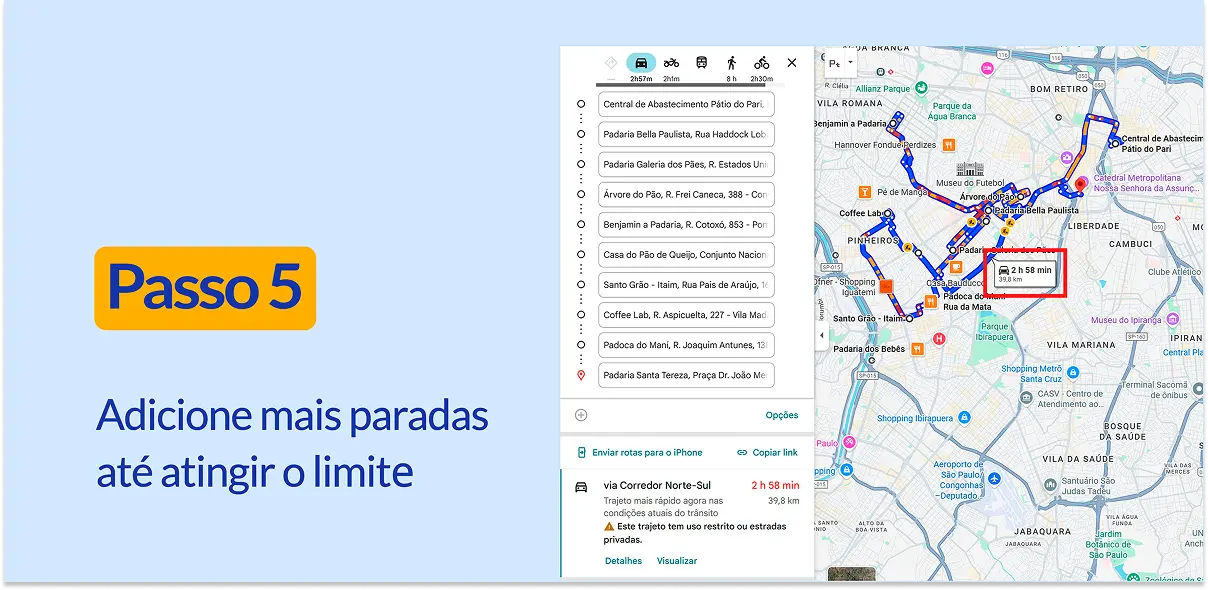Click the 2 h 58 min route time bubble
Image resolution: width=1208 pixels, height=590 pixels.
[1025, 273]
